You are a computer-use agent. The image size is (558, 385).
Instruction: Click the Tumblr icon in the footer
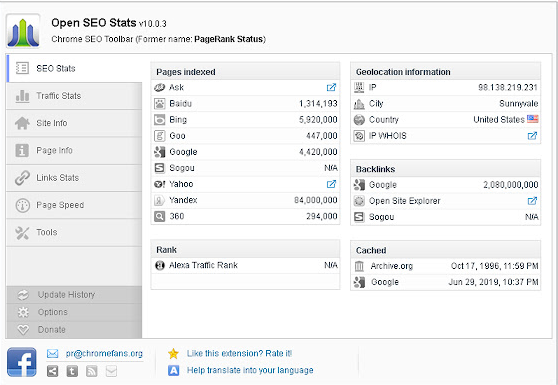tap(72, 371)
